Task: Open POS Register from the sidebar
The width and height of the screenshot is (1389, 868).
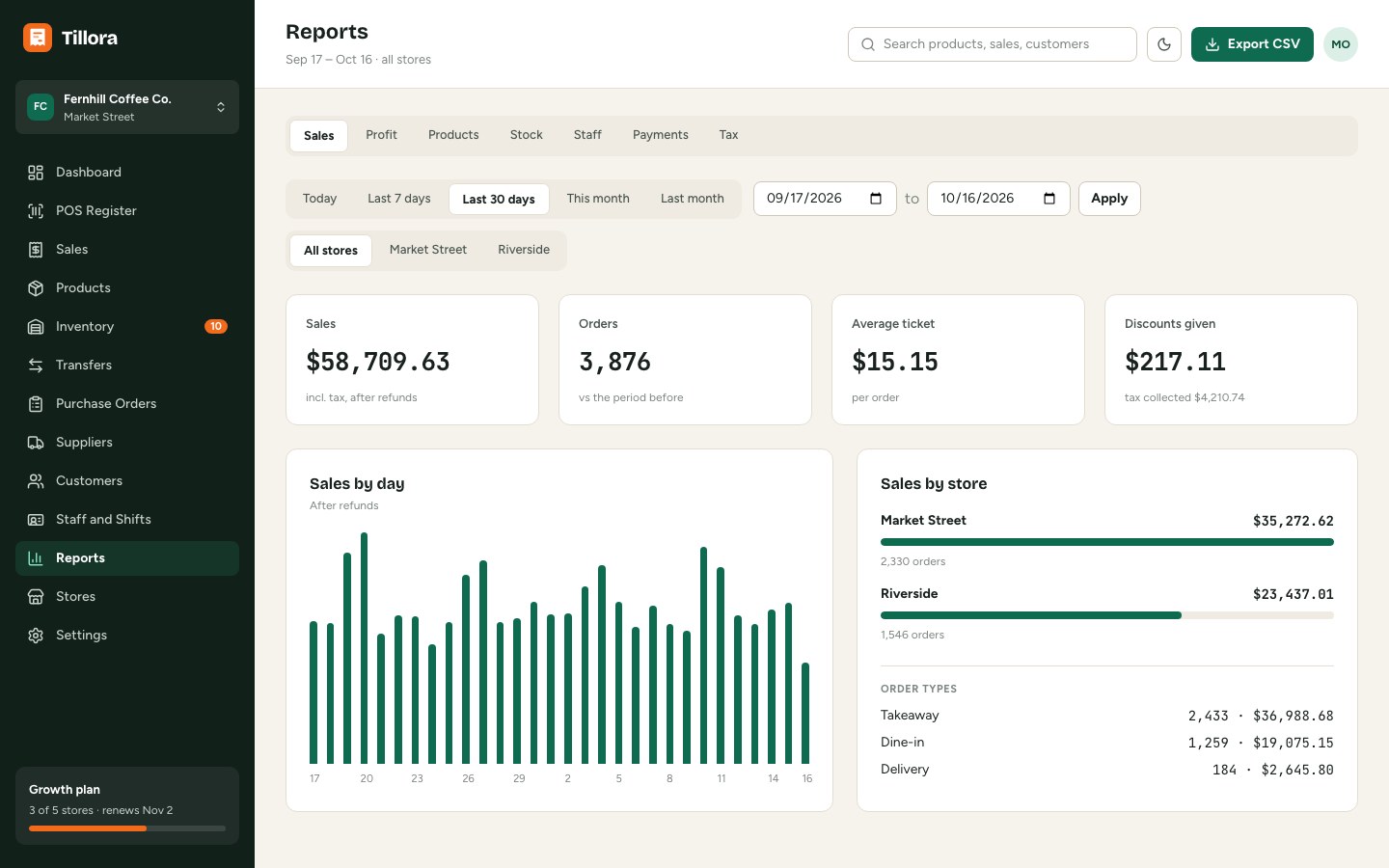Action: click(x=127, y=211)
